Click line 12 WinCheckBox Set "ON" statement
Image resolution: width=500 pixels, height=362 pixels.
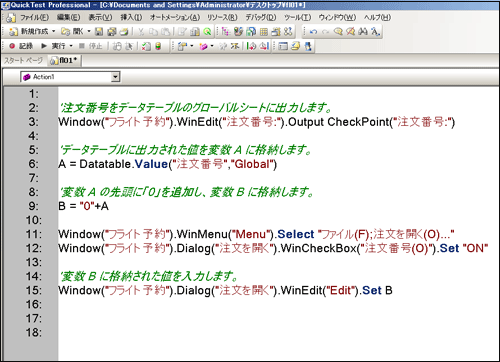273,248
